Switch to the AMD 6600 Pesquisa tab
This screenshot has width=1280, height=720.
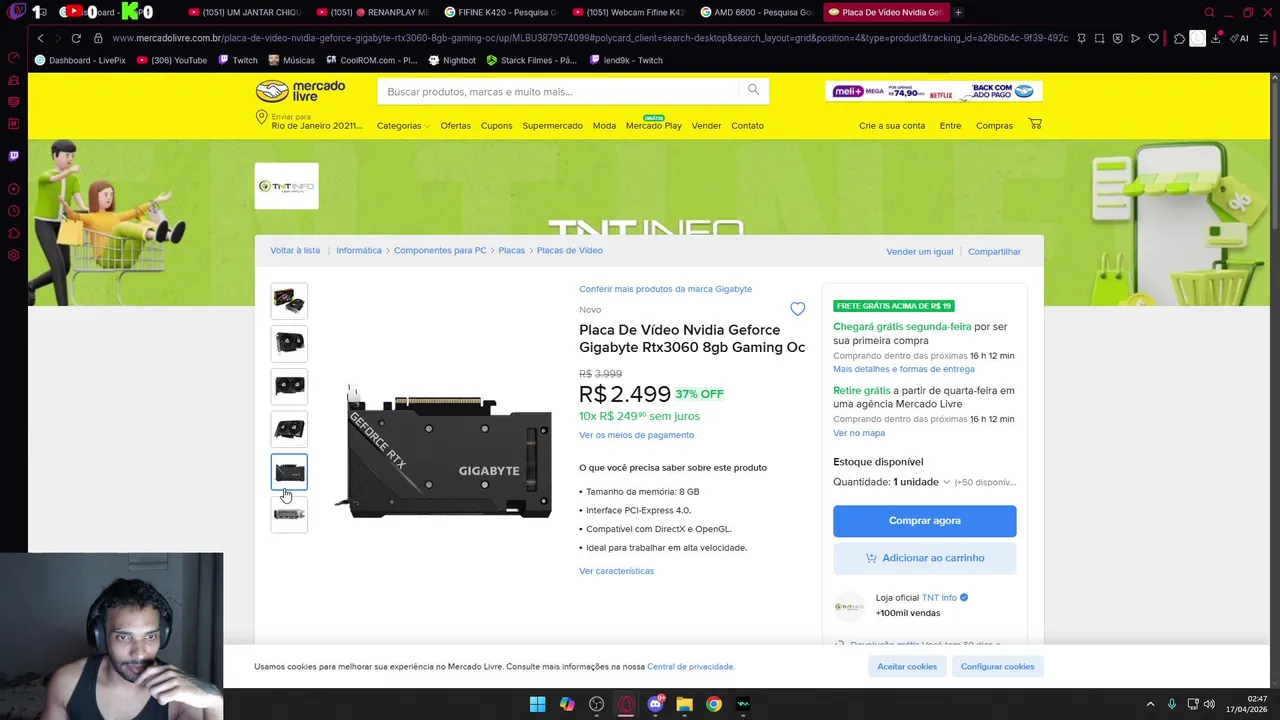(757, 12)
